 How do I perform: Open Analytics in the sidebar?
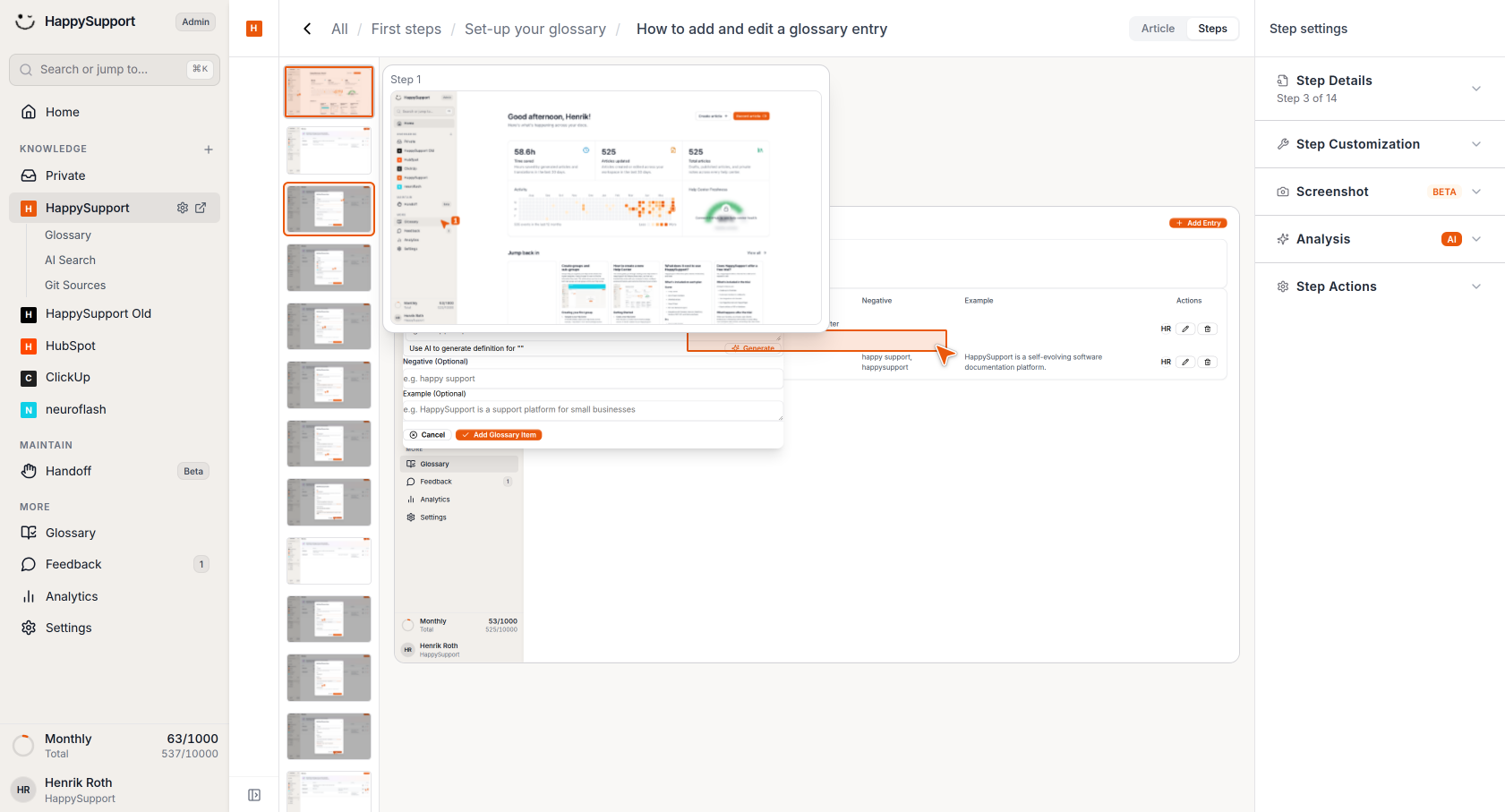point(72,596)
